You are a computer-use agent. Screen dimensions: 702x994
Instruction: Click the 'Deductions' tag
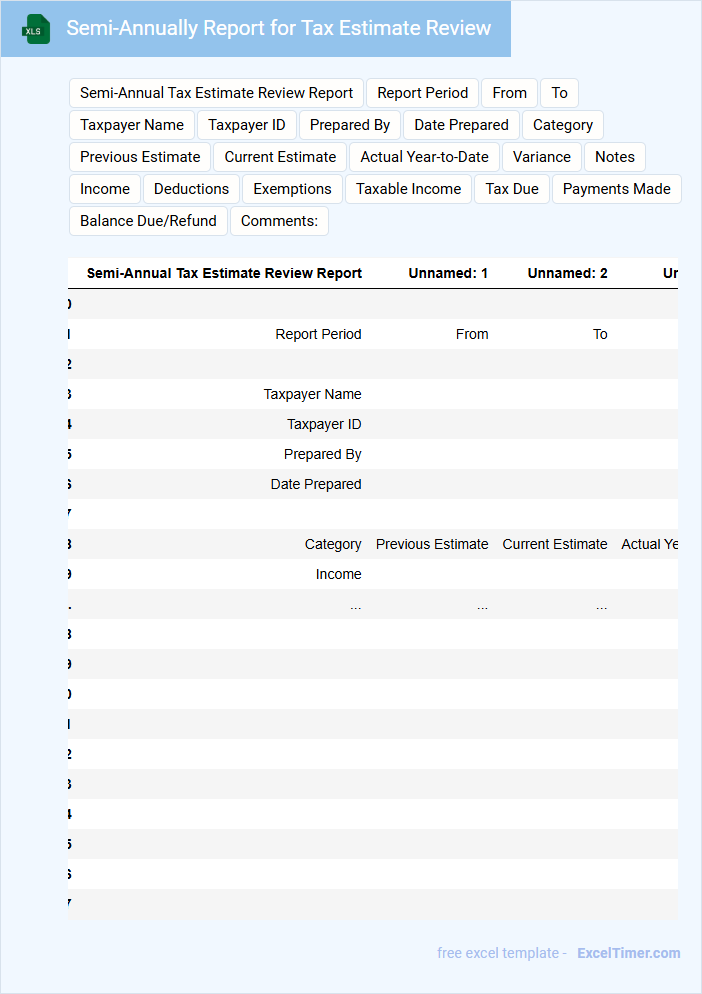[x=192, y=189]
